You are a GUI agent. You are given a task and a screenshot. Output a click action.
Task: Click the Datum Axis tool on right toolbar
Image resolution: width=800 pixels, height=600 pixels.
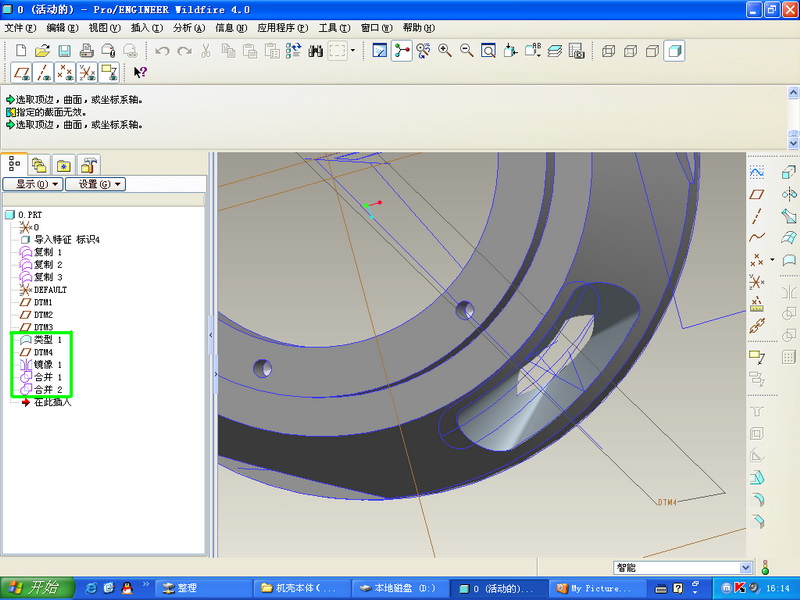pyautogui.click(x=757, y=216)
